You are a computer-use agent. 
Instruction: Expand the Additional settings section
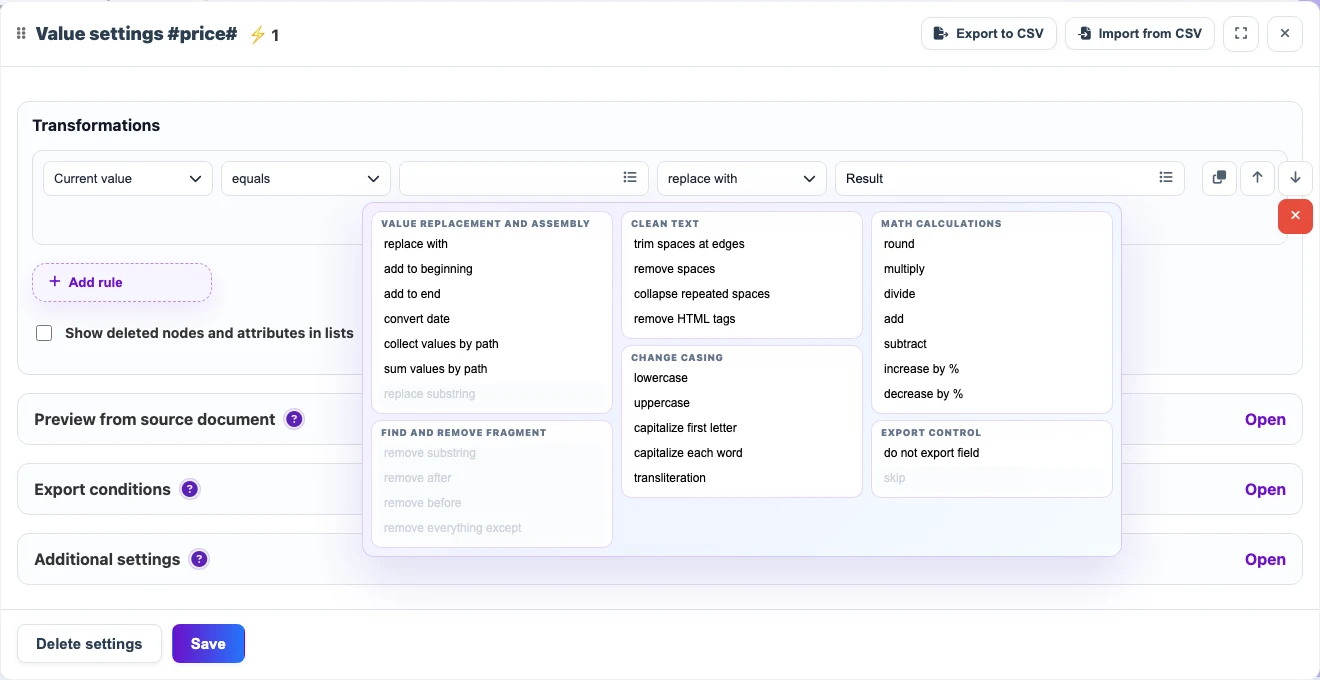pos(1265,559)
